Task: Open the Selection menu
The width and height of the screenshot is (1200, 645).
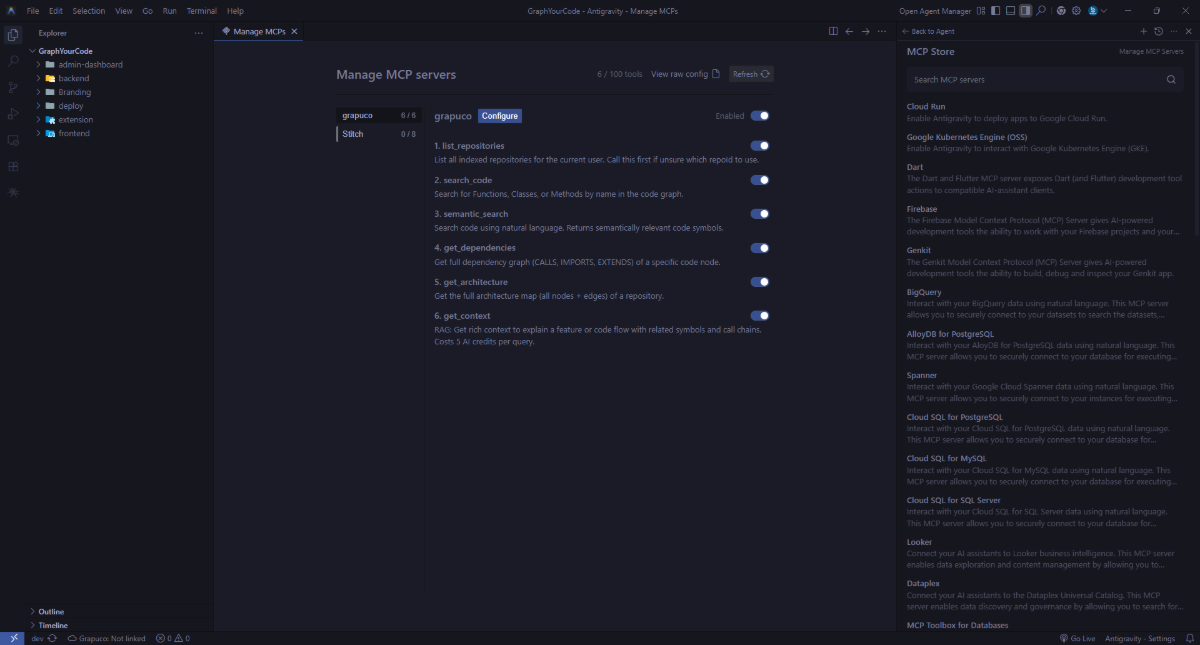Action: point(89,11)
